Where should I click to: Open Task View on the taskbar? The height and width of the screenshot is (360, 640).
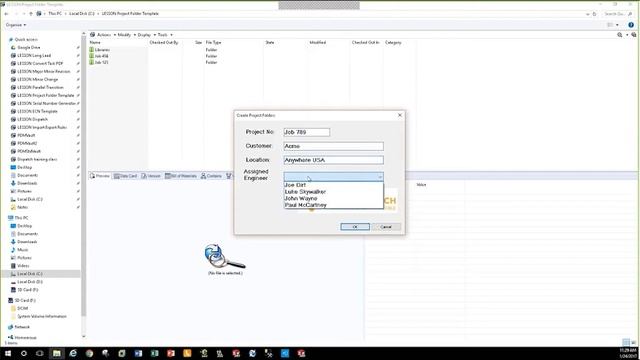click(40, 353)
